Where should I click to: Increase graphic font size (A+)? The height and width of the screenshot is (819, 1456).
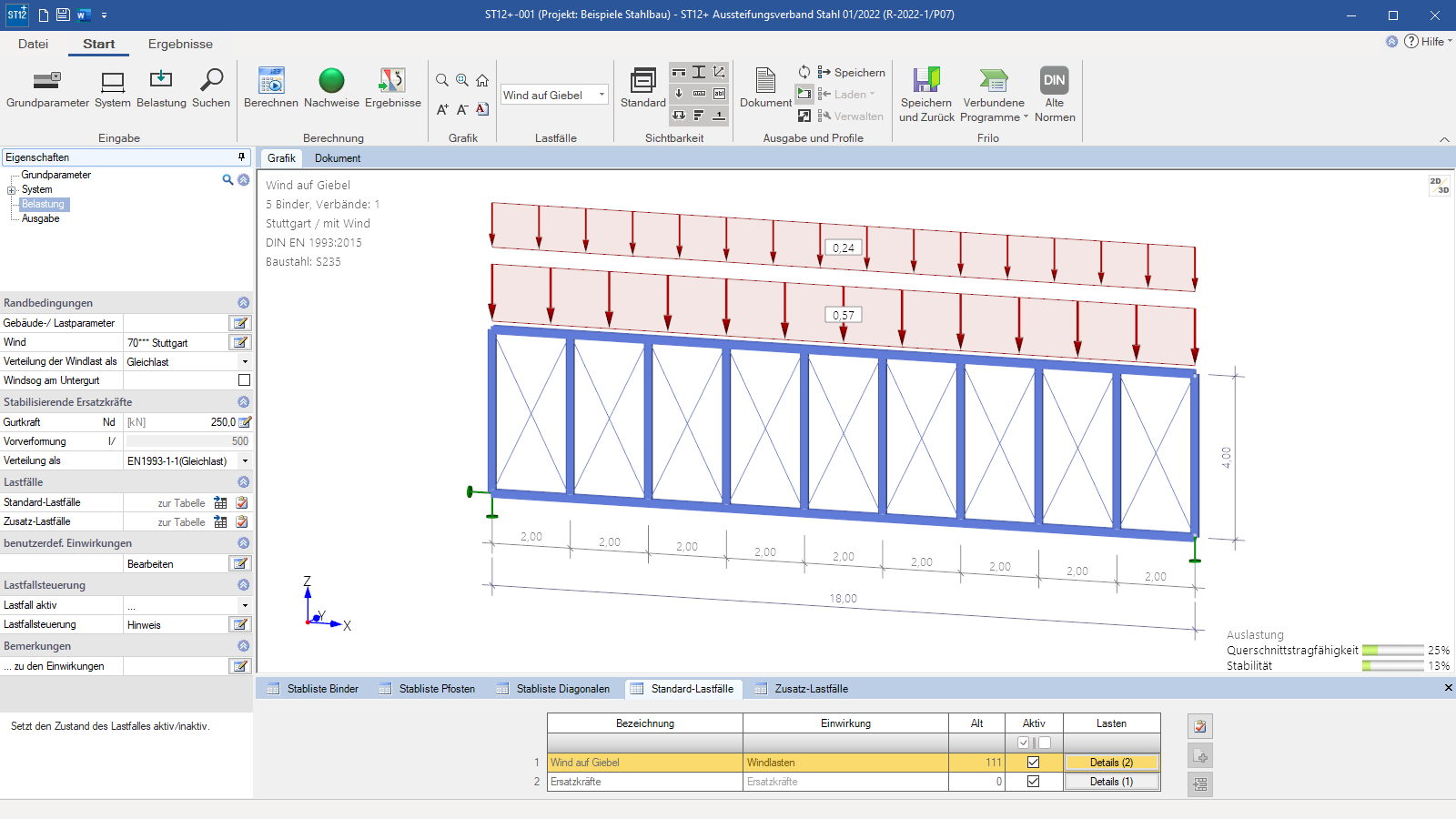coord(442,109)
